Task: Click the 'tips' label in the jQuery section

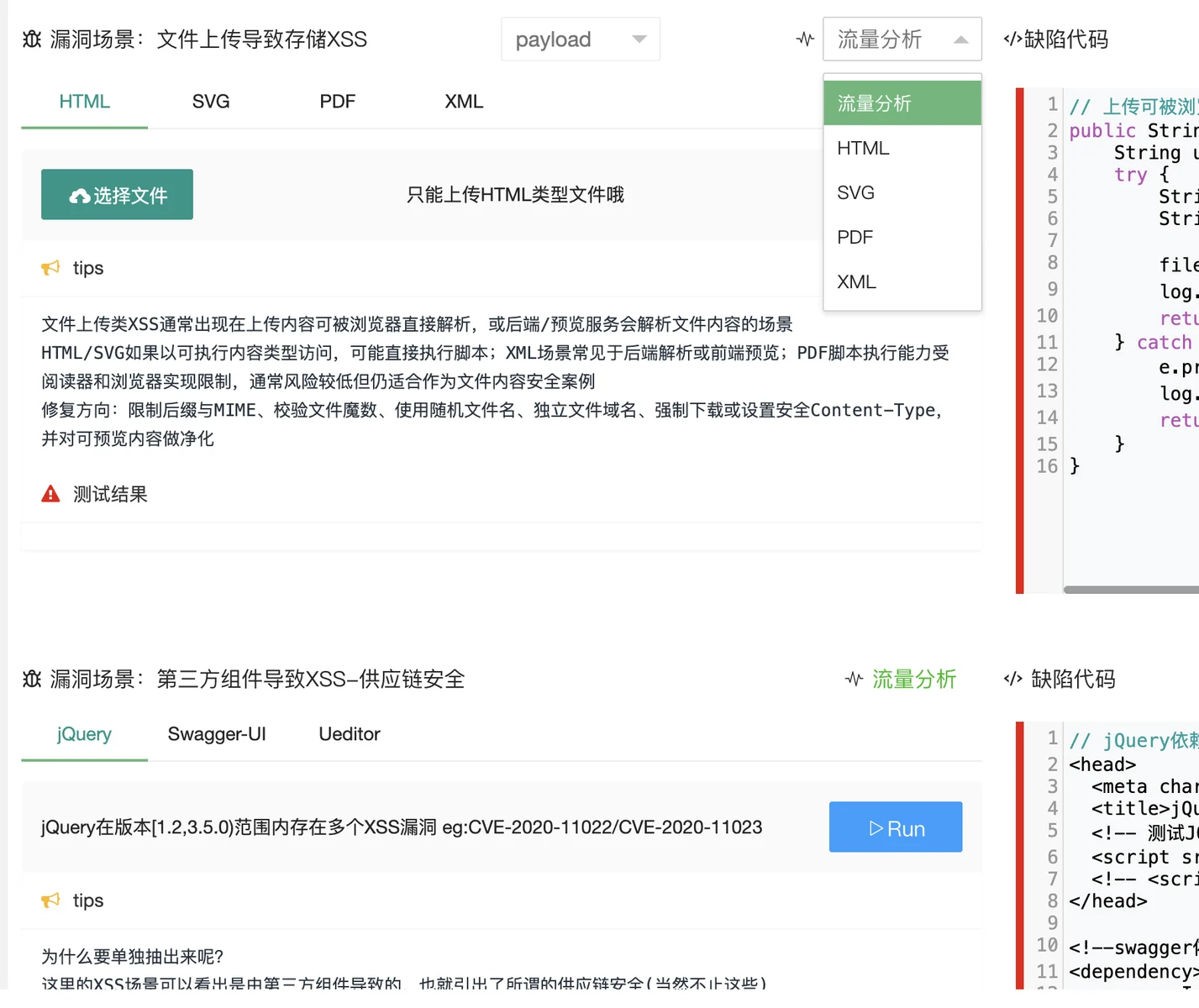Action: click(x=88, y=900)
